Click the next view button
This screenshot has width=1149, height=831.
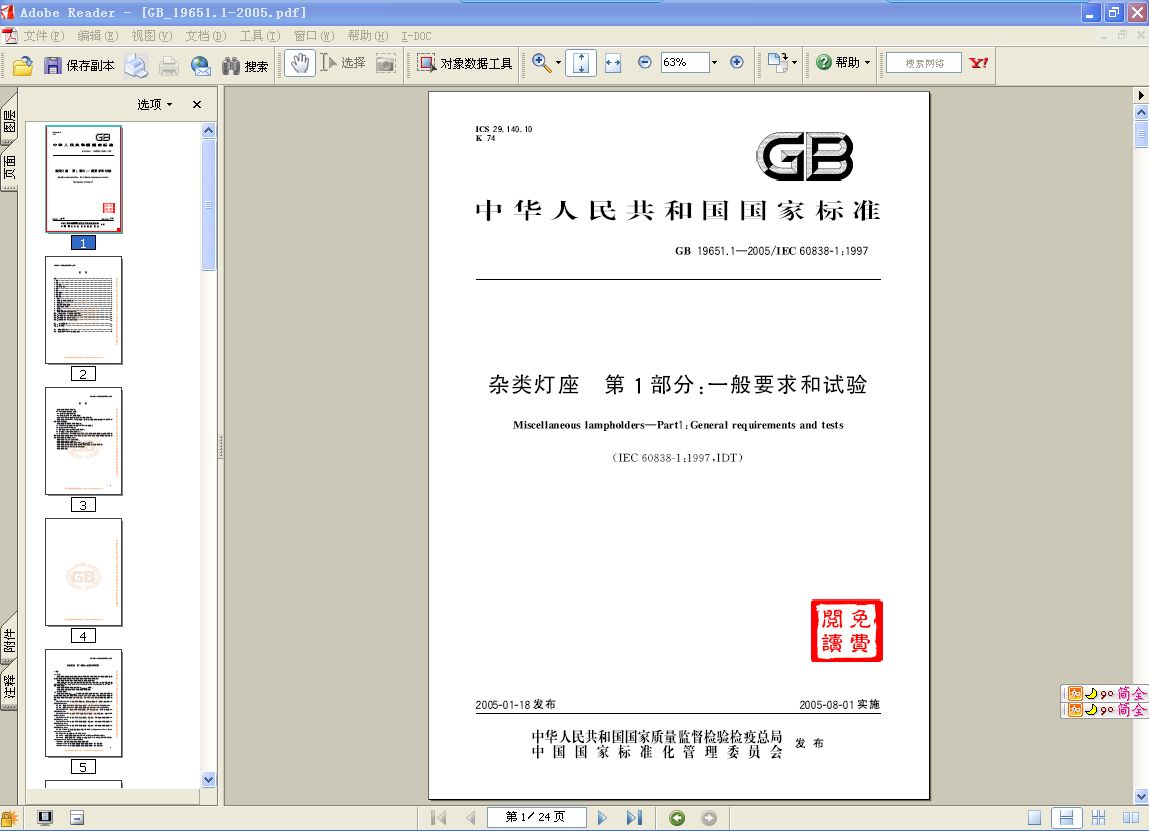tap(709, 817)
